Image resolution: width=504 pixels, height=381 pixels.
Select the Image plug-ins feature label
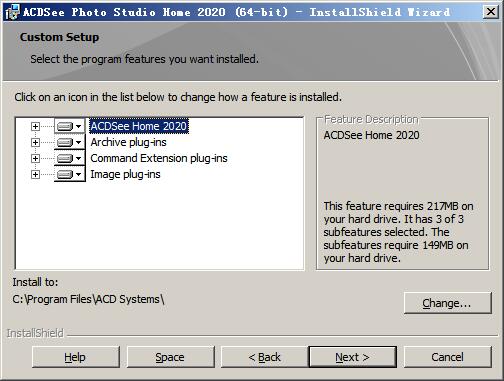pos(125,174)
